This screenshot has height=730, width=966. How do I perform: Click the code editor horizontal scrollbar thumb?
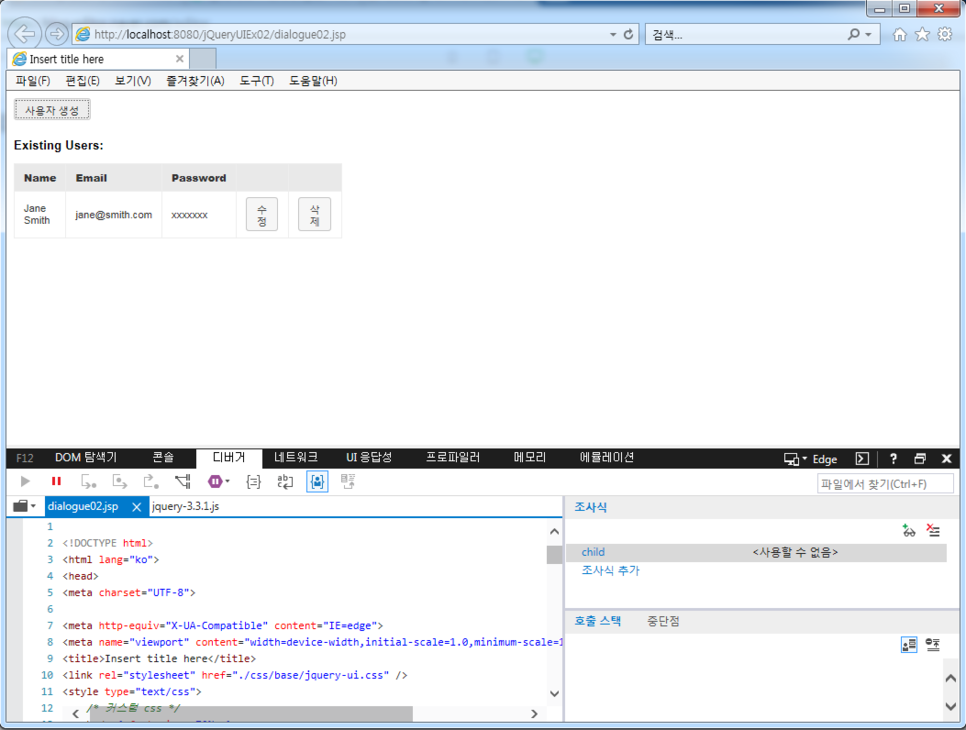click(250, 714)
